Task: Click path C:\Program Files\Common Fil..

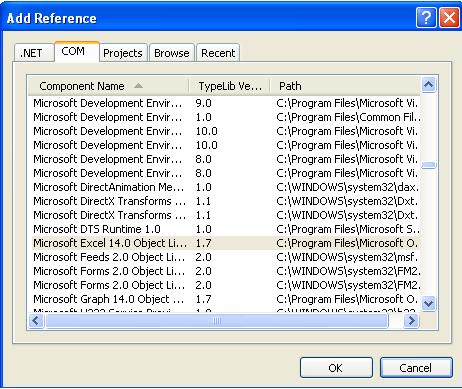Action: click(x=348, y=117)
